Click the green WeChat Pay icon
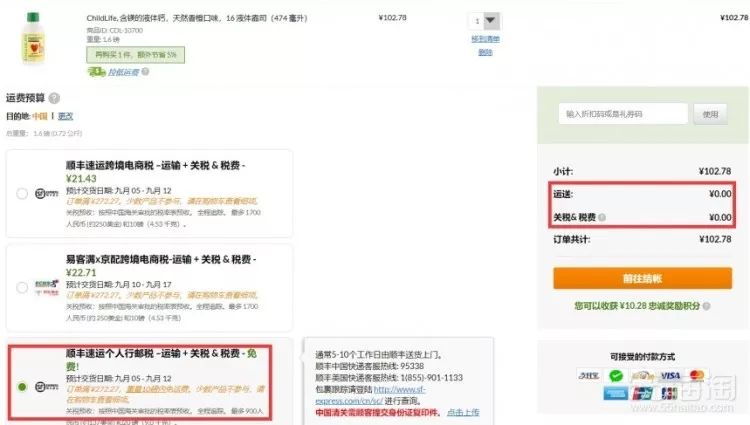The height and width of the screenshot is (425, 750). coord(616,376)
